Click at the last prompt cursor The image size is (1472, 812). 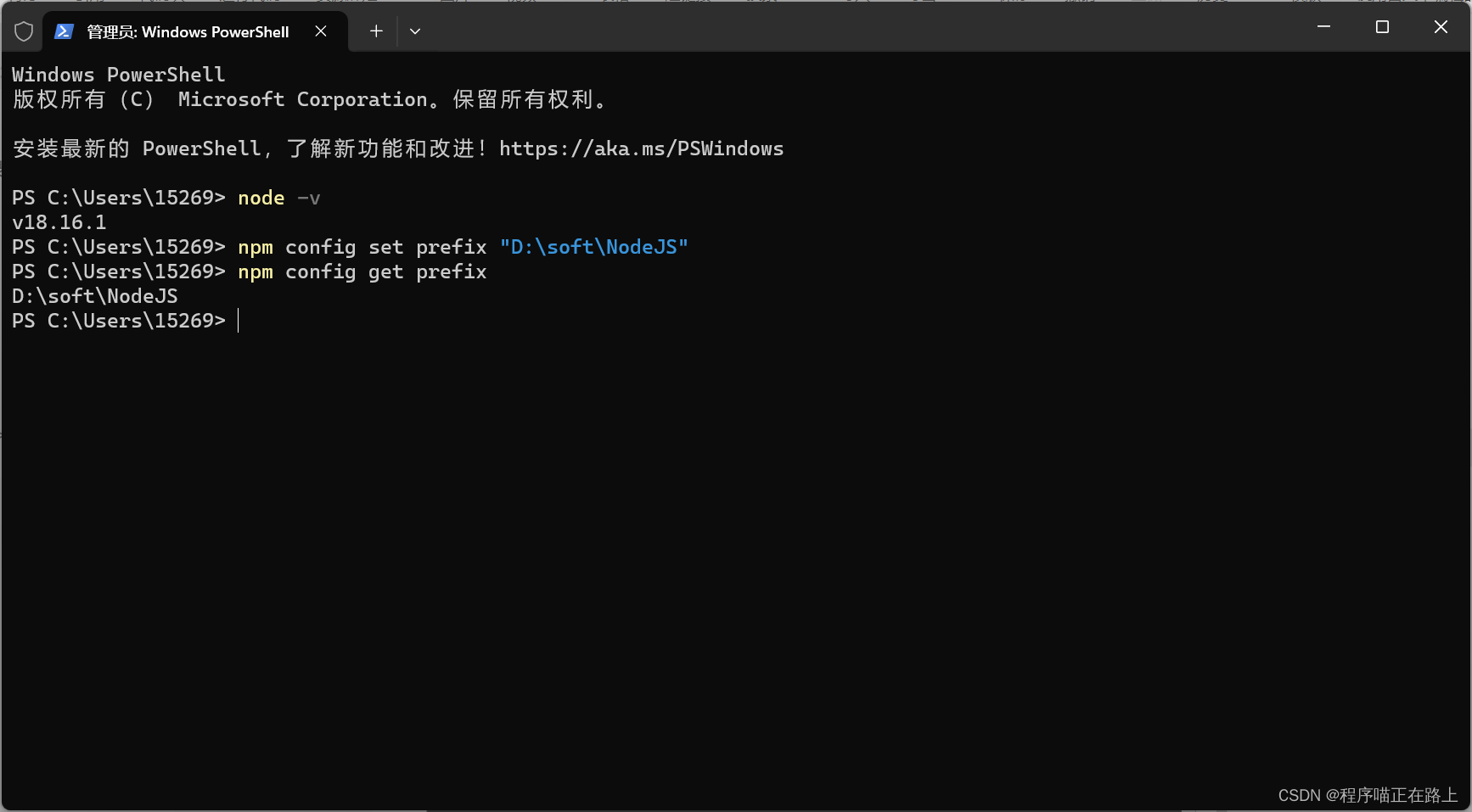pyautogui.click(x=239, y=321)
